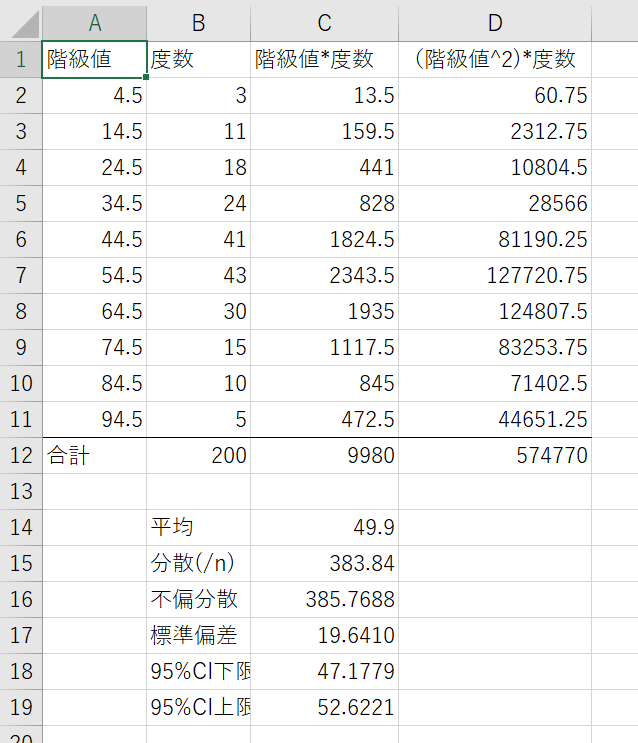
Task: Select row 19 header
Action: click(x=21, y=707)
